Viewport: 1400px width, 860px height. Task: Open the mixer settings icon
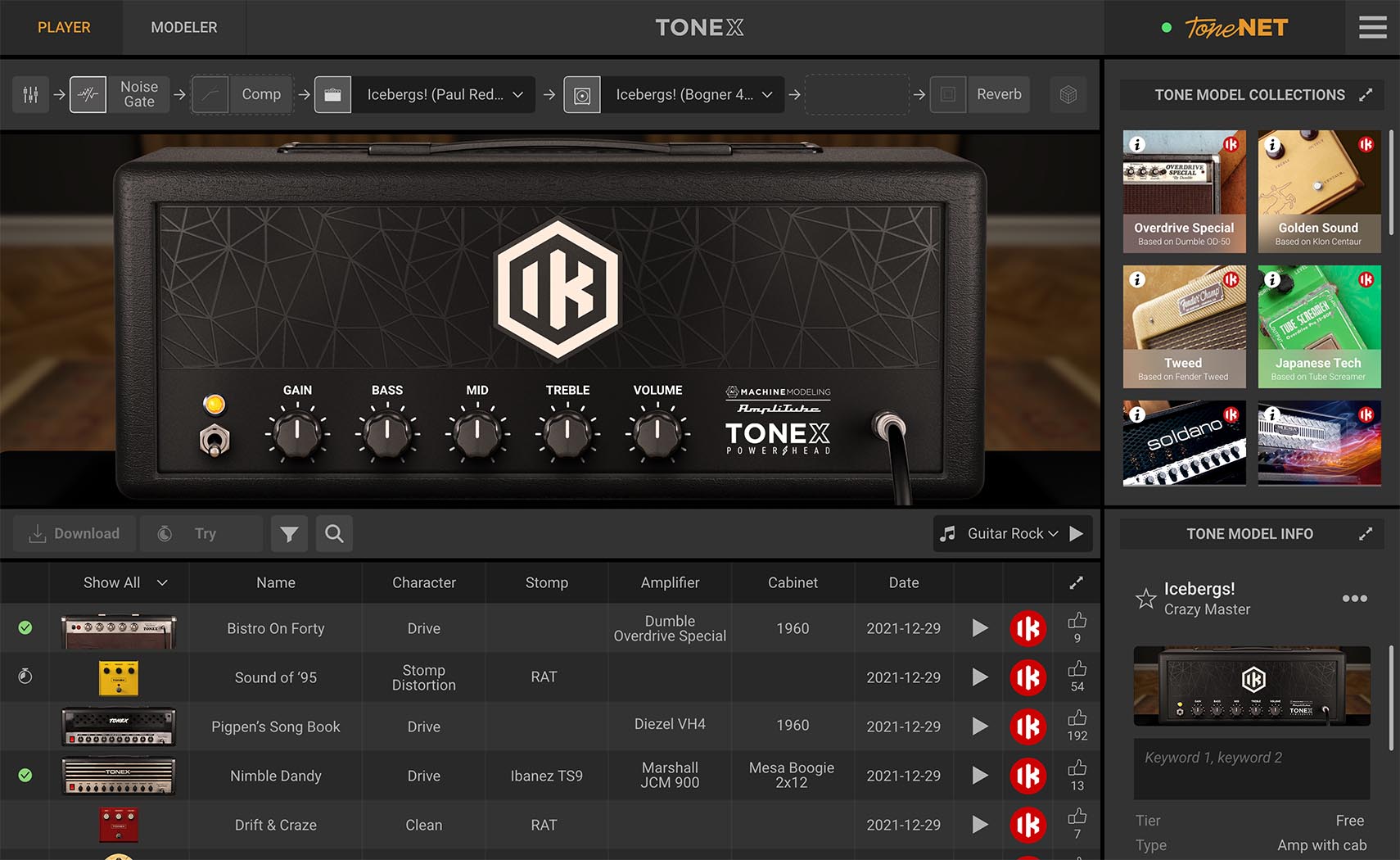point(30,95)
